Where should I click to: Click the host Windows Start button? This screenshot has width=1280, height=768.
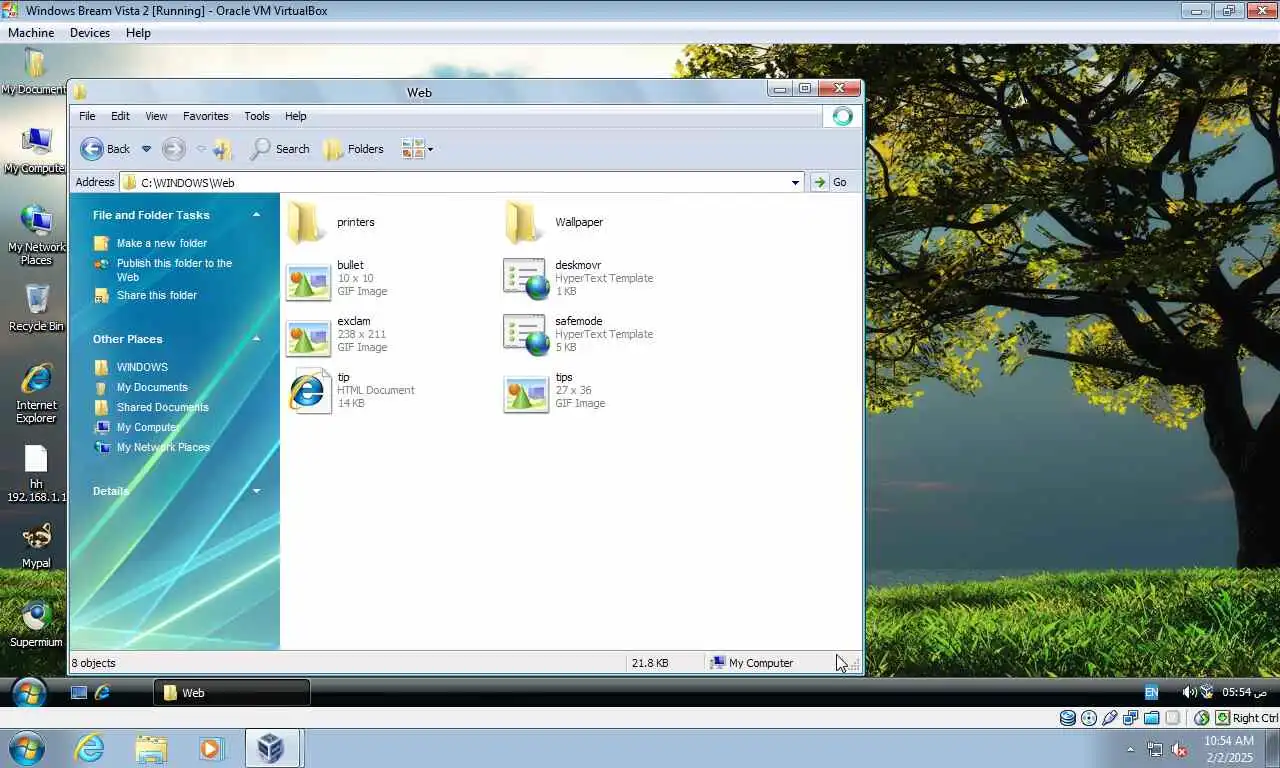[27, 748]
